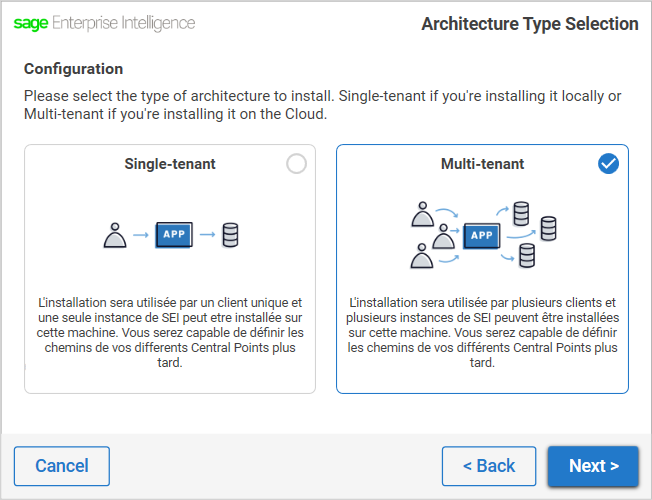Click the middle user icon in Multi-tenant diagram
652x500 pixels.
[x=445, y=235]
